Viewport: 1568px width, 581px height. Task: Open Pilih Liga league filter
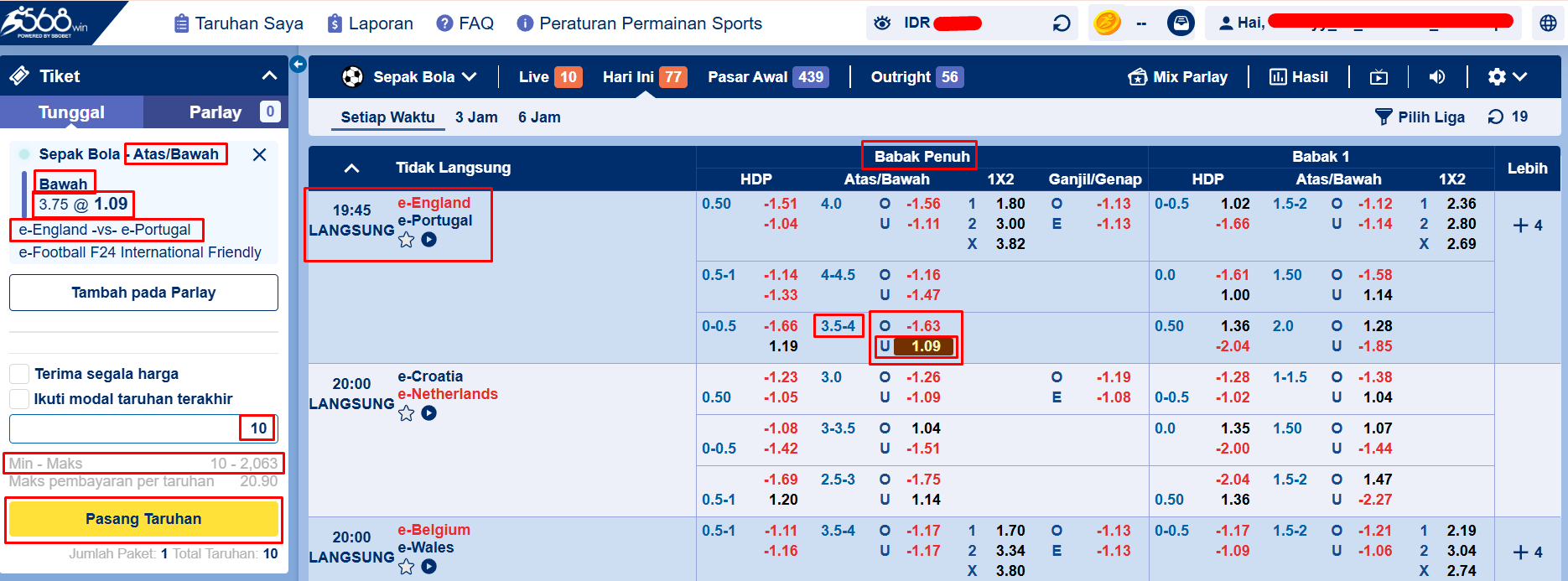[x=1420, y=117]
